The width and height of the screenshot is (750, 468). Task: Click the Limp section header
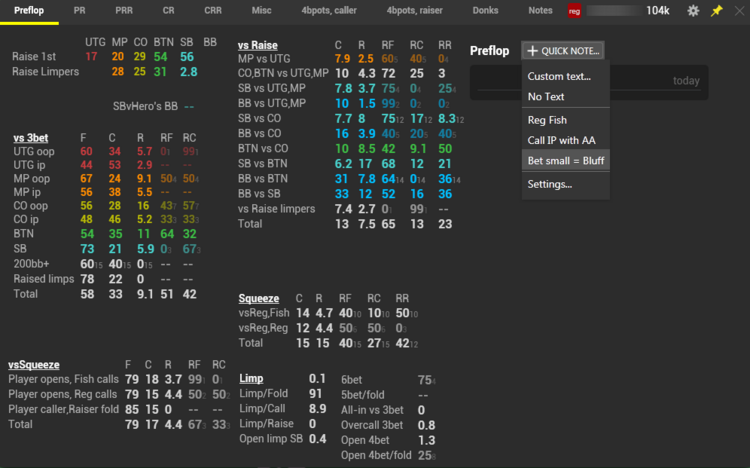[x=251, y=379]
